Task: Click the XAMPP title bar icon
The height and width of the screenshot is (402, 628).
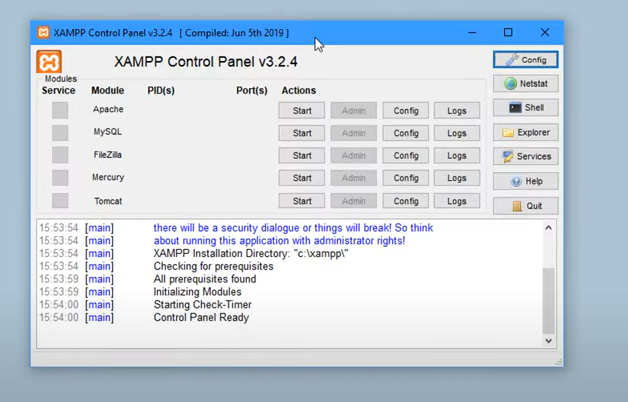Action: tap(43, 32)
